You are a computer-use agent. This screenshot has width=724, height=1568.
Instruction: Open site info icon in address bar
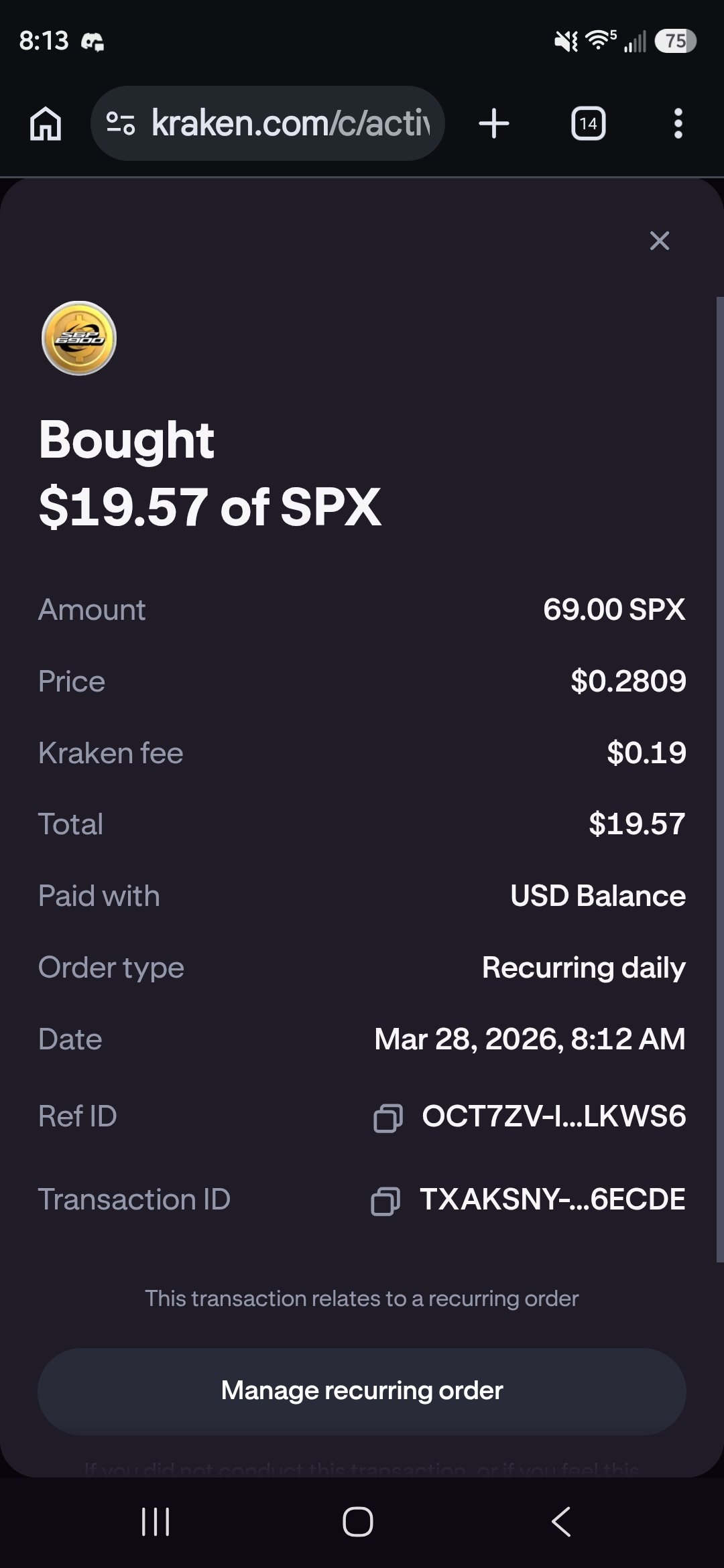coord(121,123)
